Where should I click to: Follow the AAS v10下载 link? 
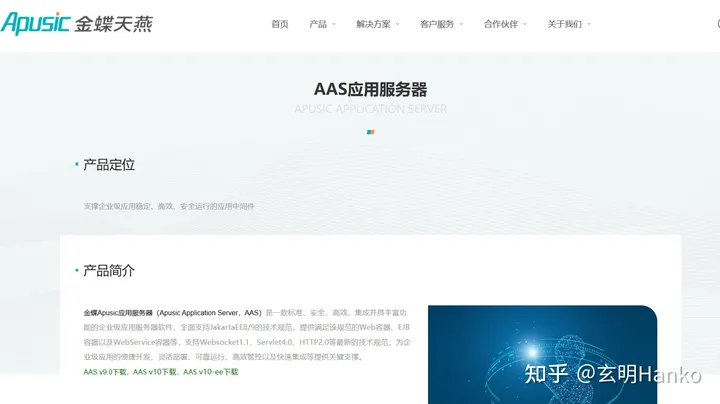[155, 372]
